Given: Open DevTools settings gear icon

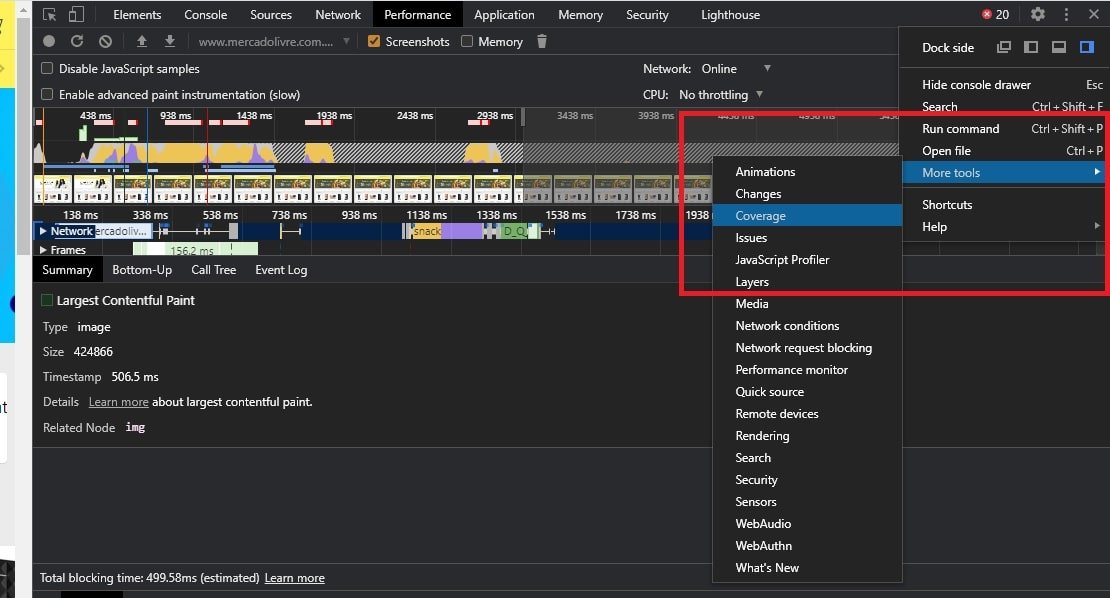Looking at the screenshot, I should (1038, 14).
